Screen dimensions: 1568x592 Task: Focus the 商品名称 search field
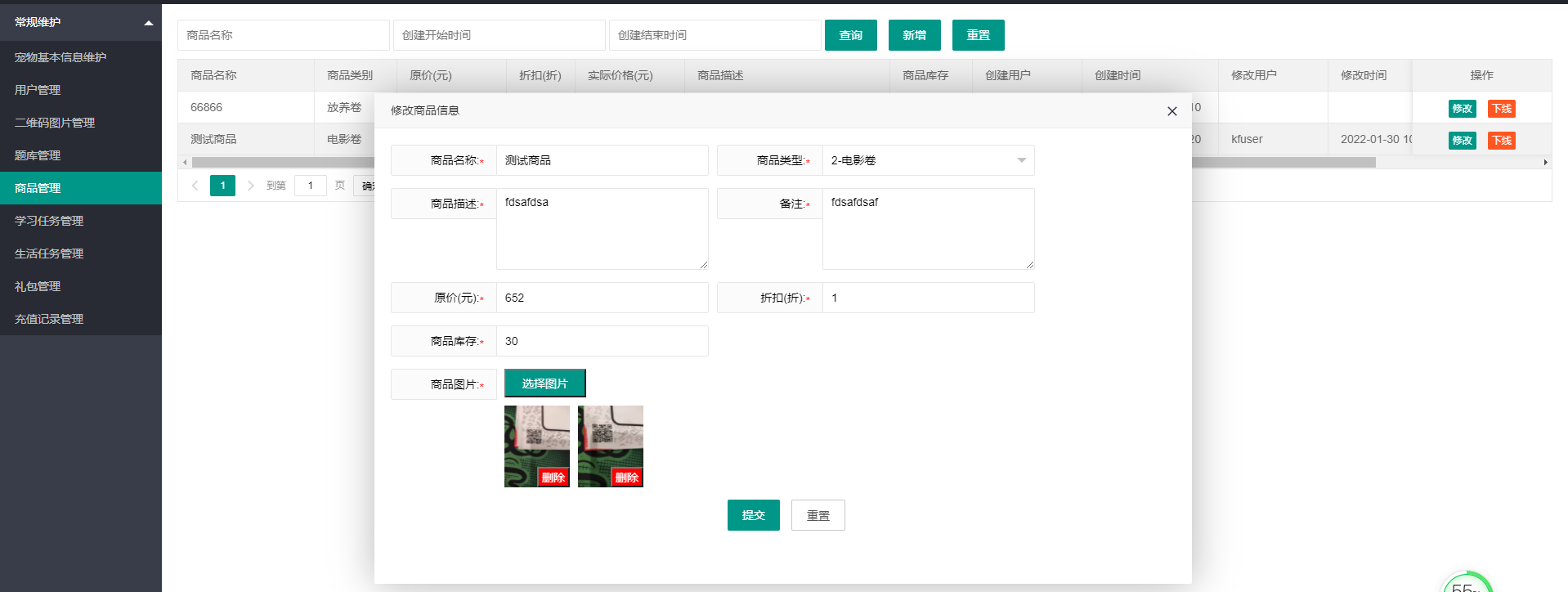[283, 35]
